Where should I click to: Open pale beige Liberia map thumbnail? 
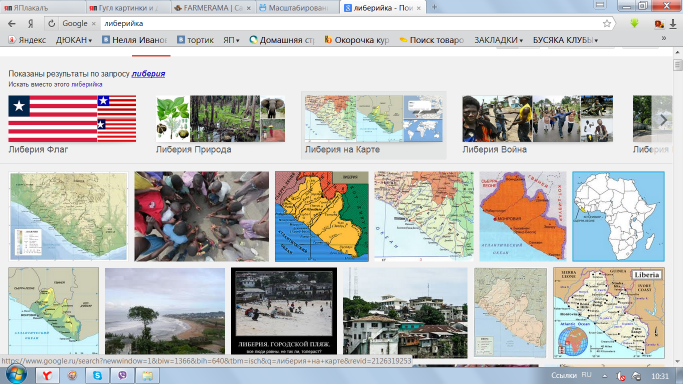pos(511,313)
